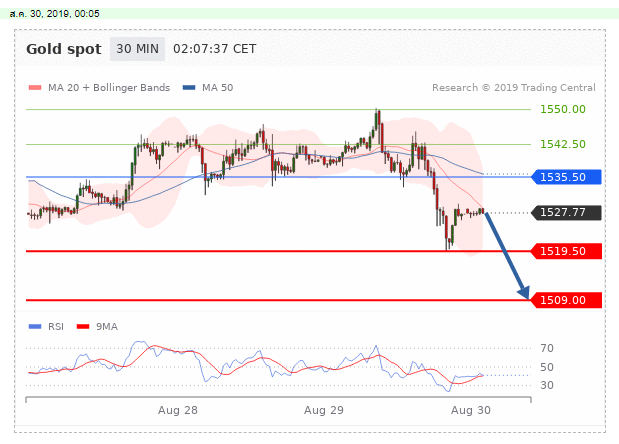The height and width of the screenshot is (444, 619).
Task: Click the dark blue MA 50 legend swatch
Action: click(x=189, y=88)
